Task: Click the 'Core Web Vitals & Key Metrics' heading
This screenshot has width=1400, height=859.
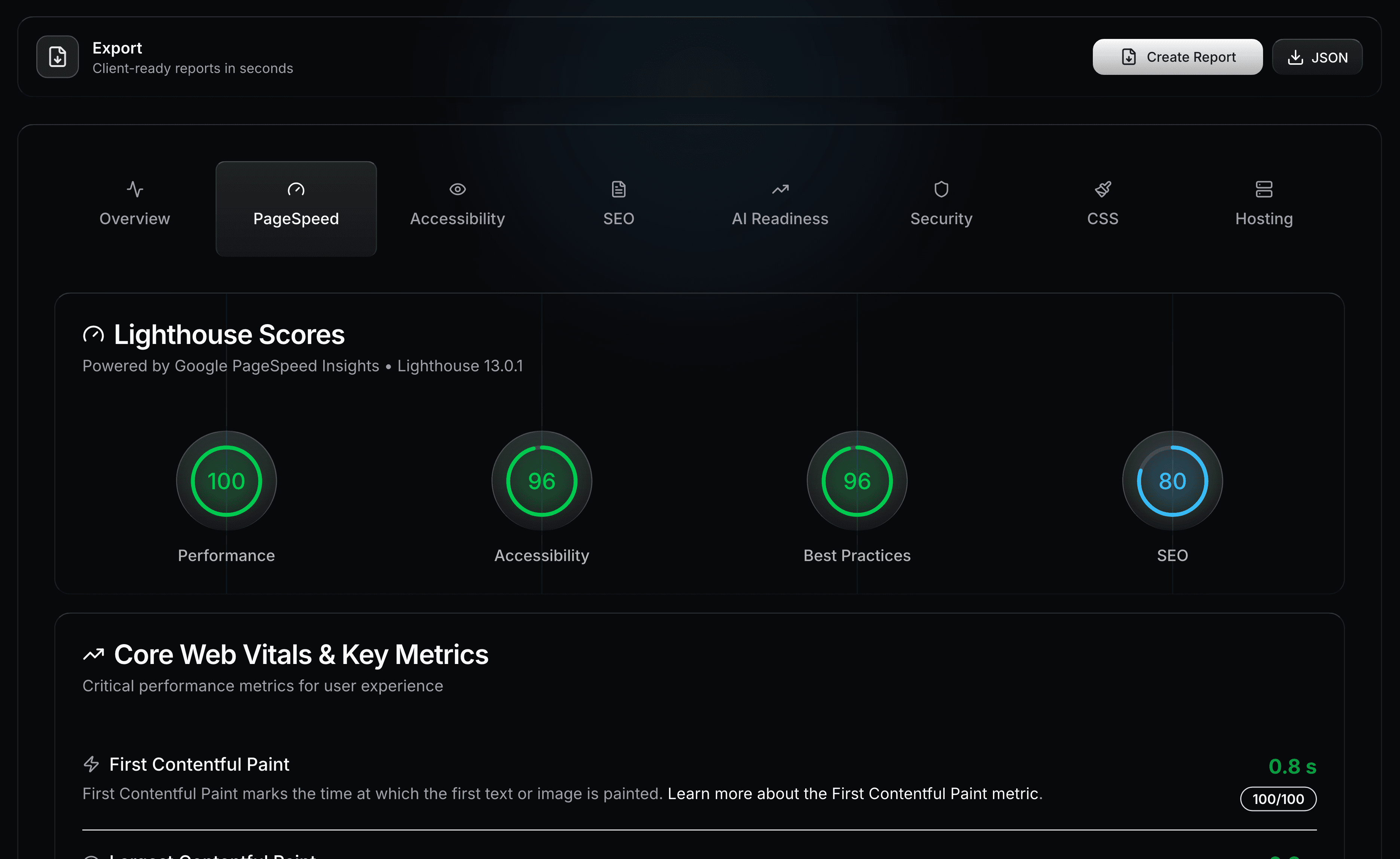Action: point(301,654)
